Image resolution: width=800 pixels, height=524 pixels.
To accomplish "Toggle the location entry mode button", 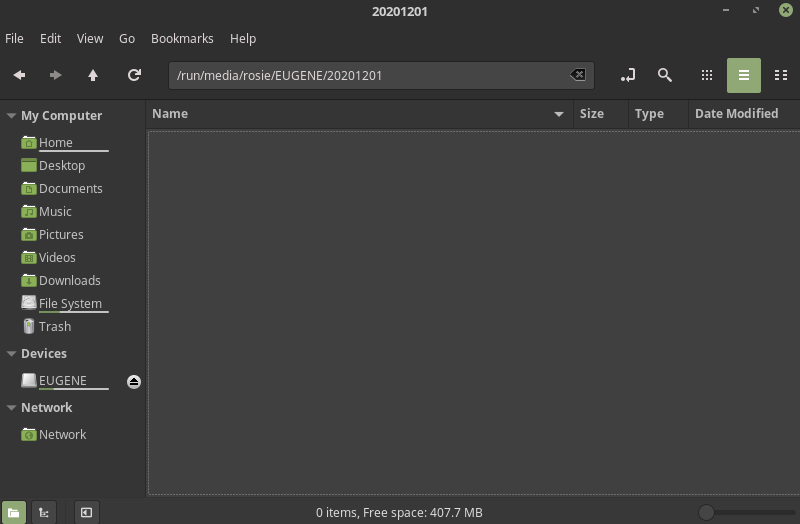I will 628,76.
